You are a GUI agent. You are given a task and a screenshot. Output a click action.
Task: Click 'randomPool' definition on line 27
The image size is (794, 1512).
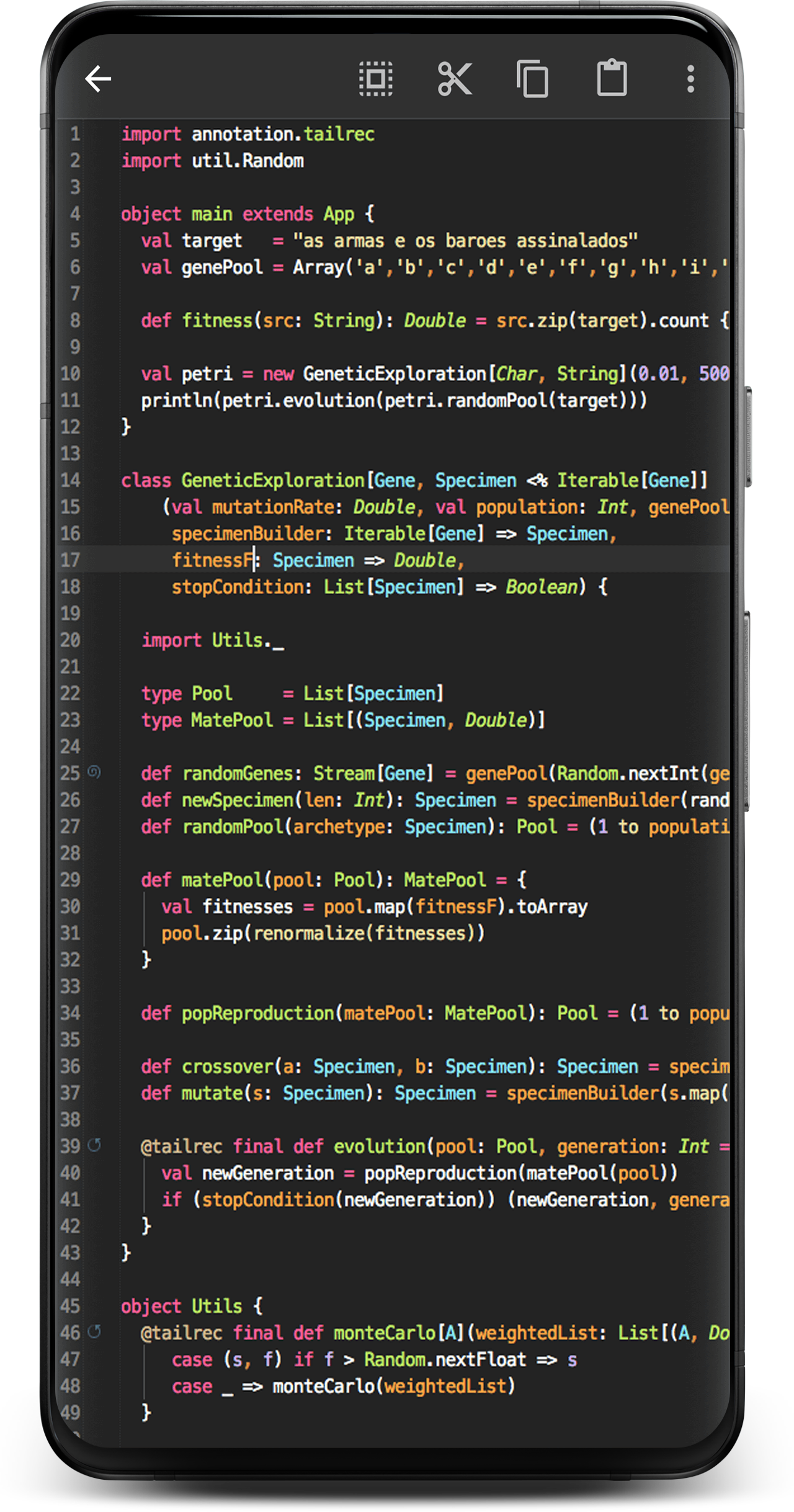232,827
